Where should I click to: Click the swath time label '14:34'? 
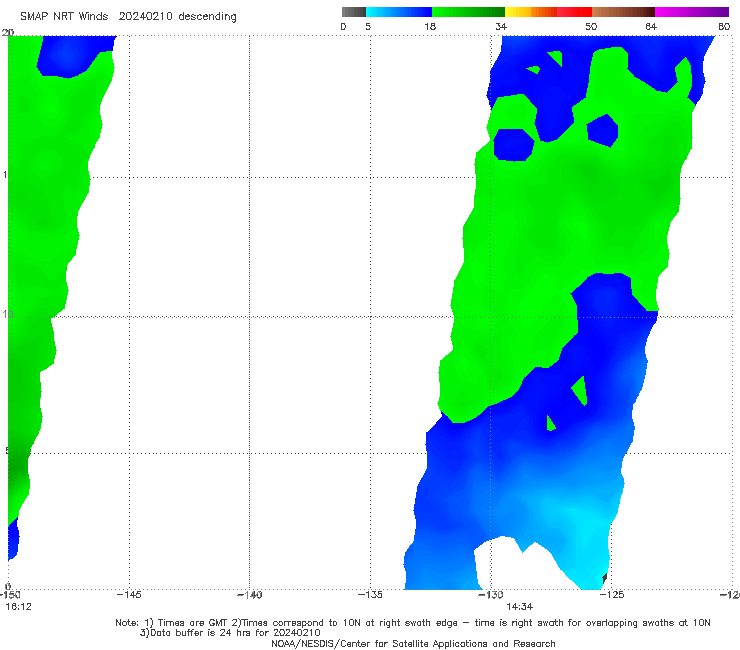pos(520,607)
